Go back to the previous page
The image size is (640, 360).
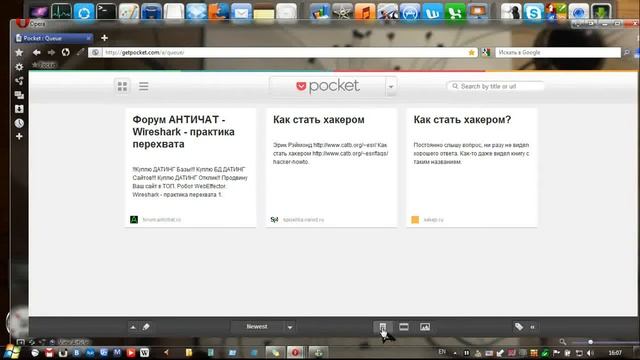(37, 52)
